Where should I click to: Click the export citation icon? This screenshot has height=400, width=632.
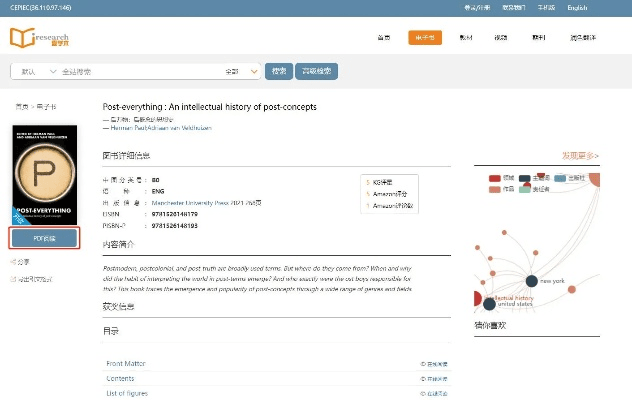(x=13, y=278)
